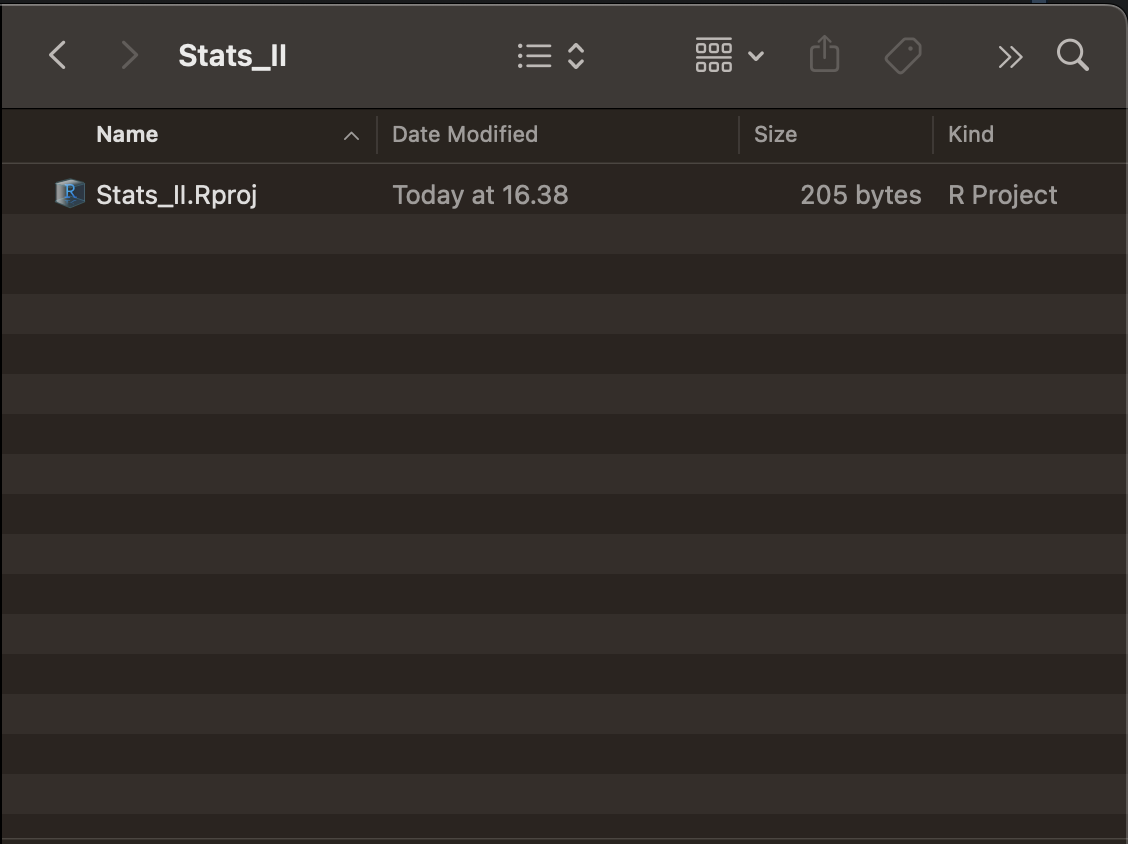
Task: Click the Edit Tags icon
Action: [903, 55]
